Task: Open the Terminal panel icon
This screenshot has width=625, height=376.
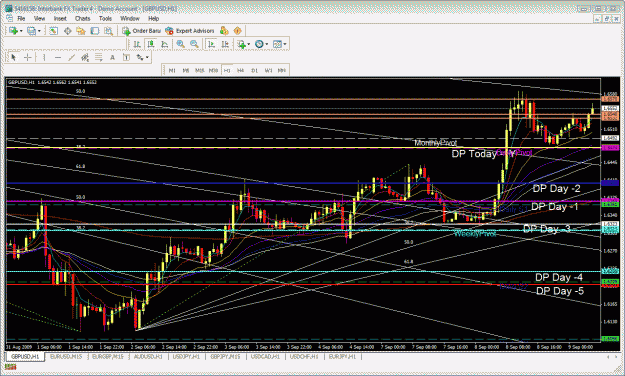Action: (x=94, y=31)
